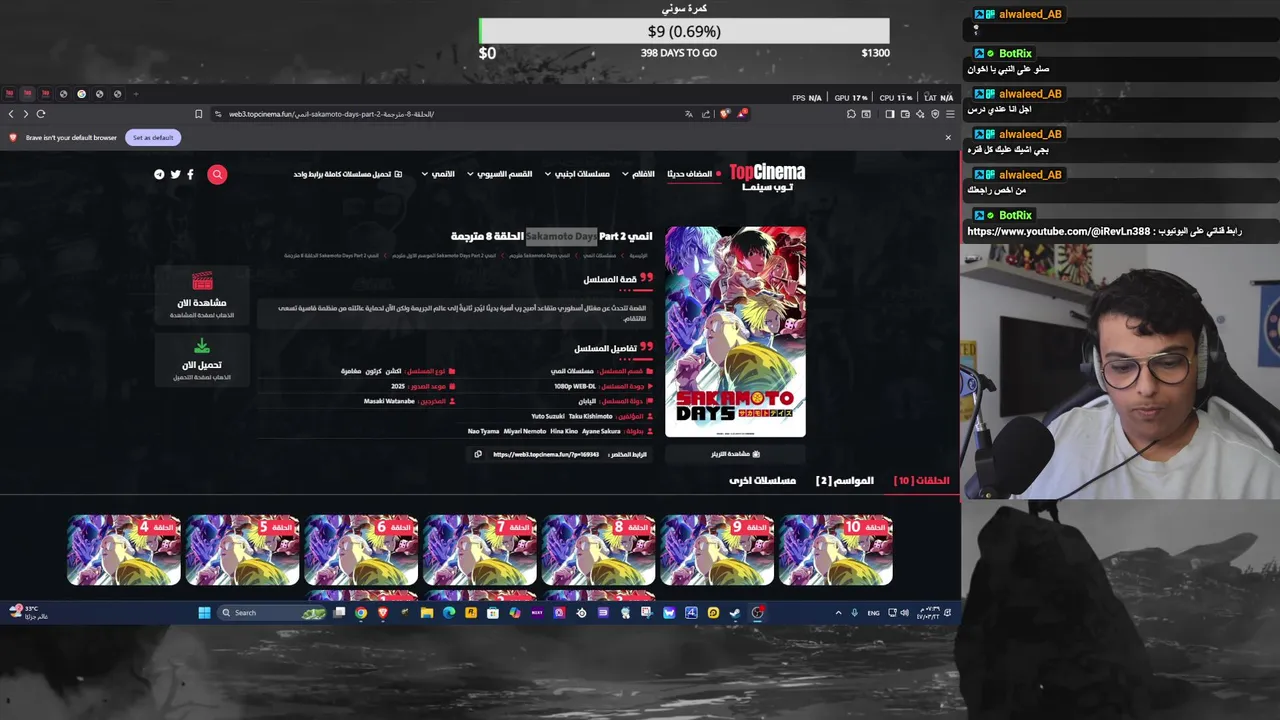This screenshot has height=720, width=1280.
Task: Click مشاهدة الان watch button text
Action: 202,303
